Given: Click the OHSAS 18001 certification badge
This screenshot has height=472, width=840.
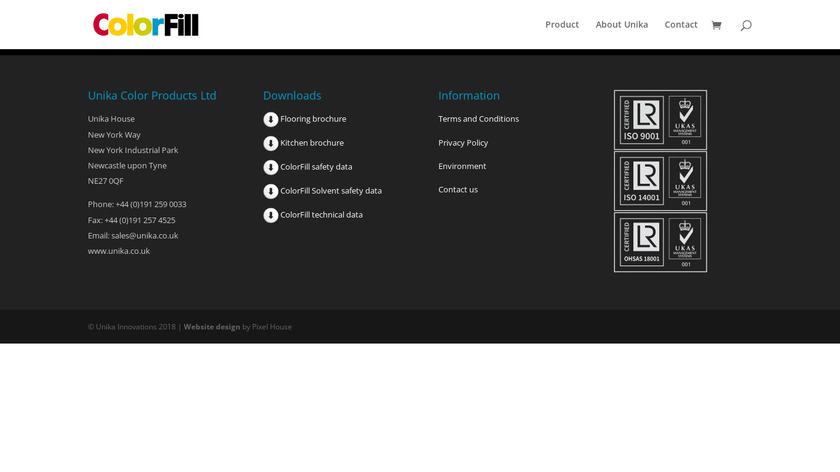Looking at the screenshot, I should click(x=660, y=242).
